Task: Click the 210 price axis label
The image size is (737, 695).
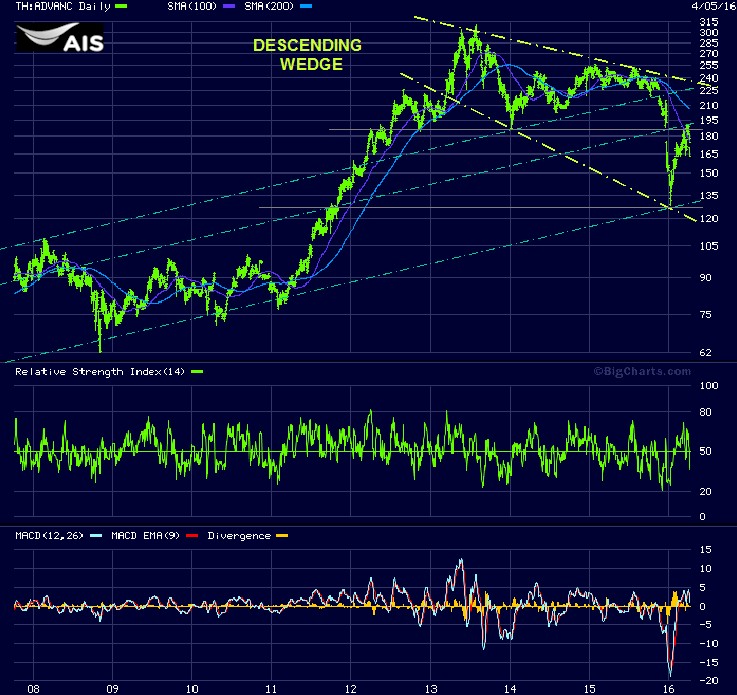Action: pyautogui.click(x=709, y=106)
